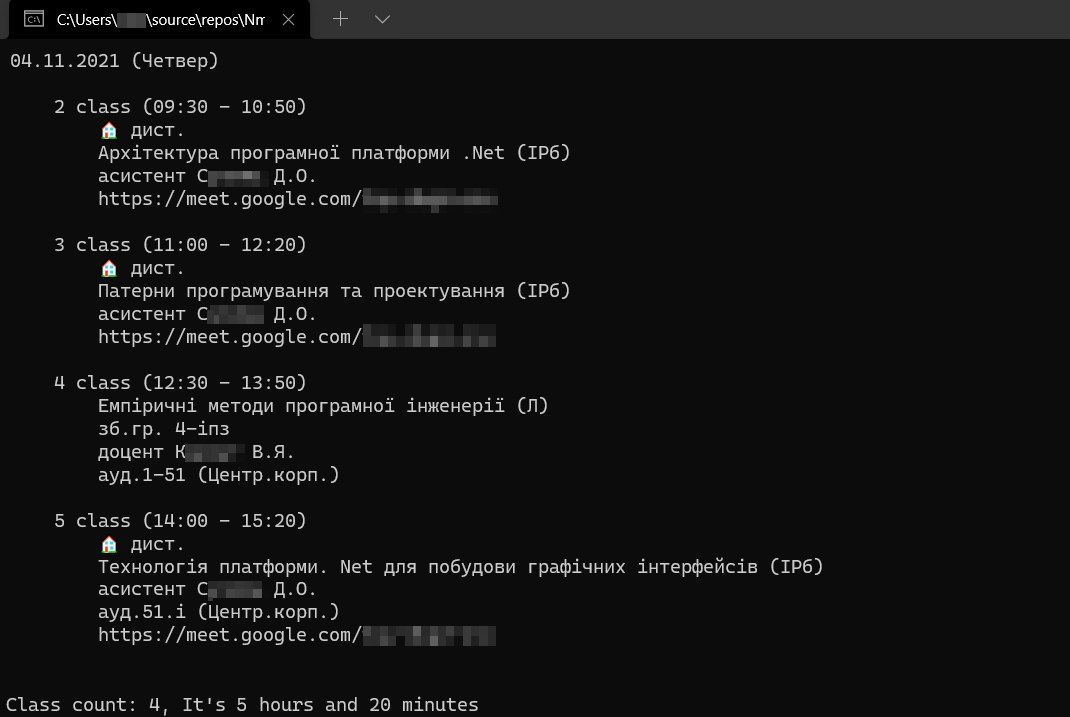Click house icon under 5 class
Image resolution: width=1070 pixels, height=717 pixels.
pos(109,544)
